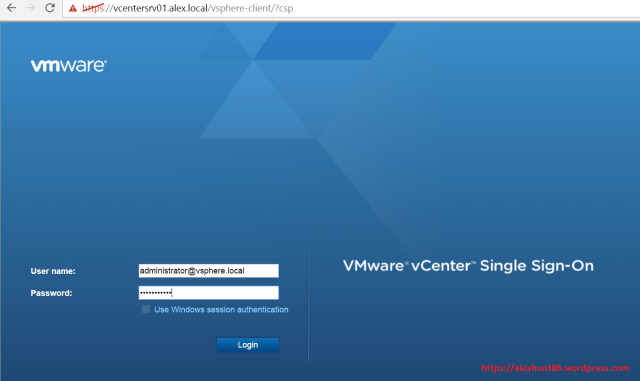Log in with the Login button

click(248, 345)
